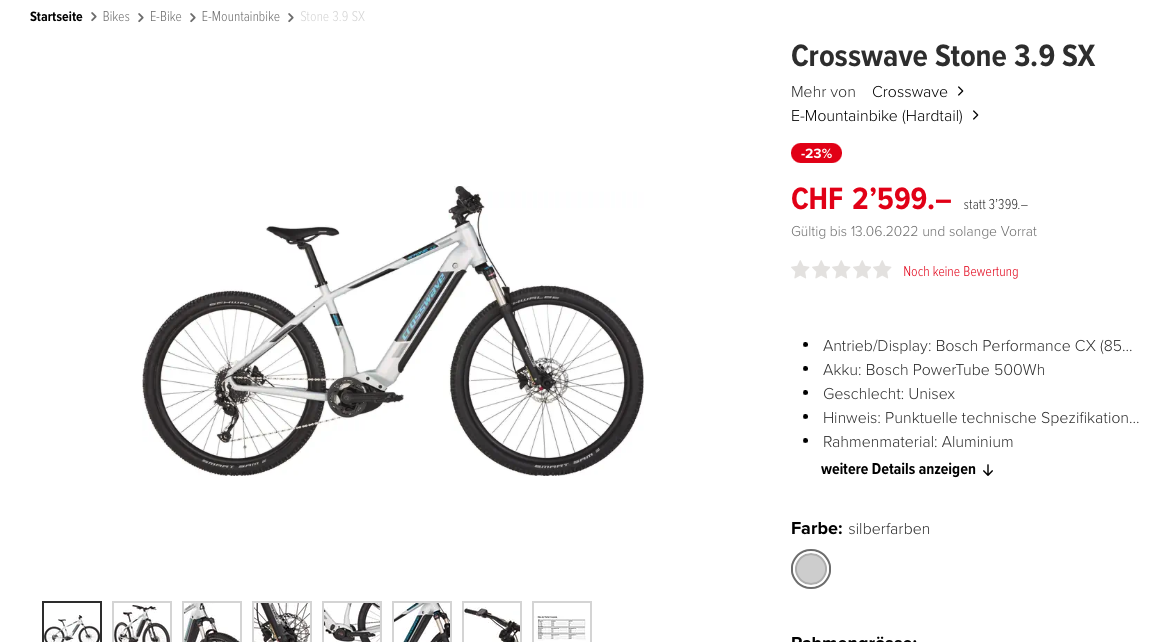
Task: View the handlebar close-up thumbnail
Action: coord(492,622)
